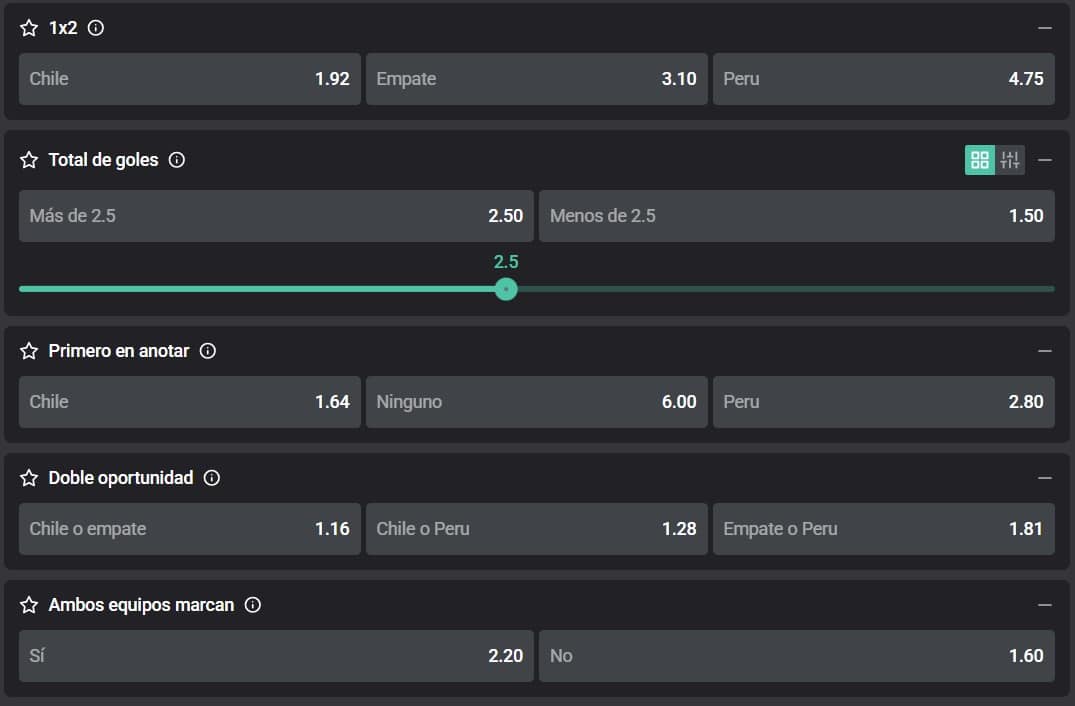Image resolution: width=1075 pixels, height=706 pixels.
Task: Click the goals line slider handle
Action: tap(506, 289)
